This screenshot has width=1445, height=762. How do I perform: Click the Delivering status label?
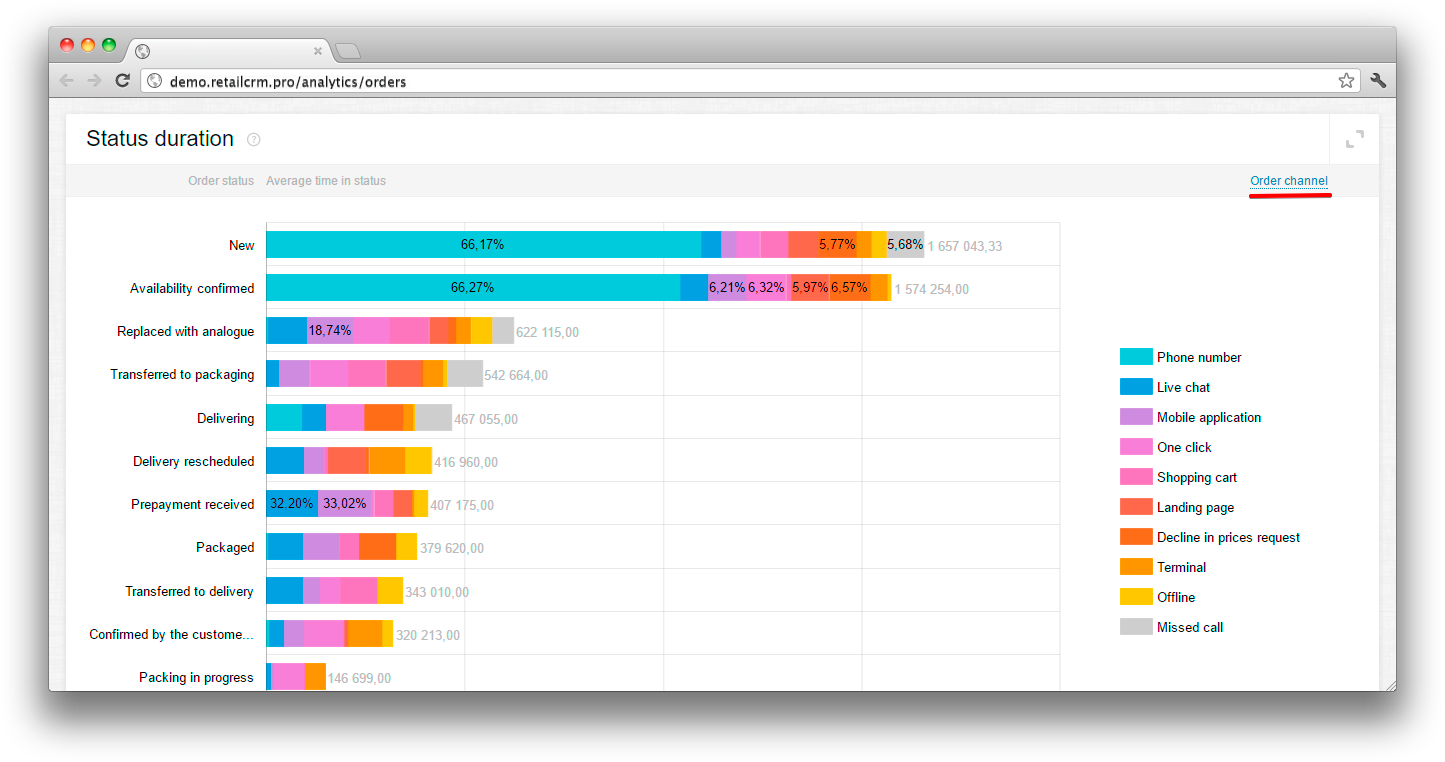coord(225,419)
